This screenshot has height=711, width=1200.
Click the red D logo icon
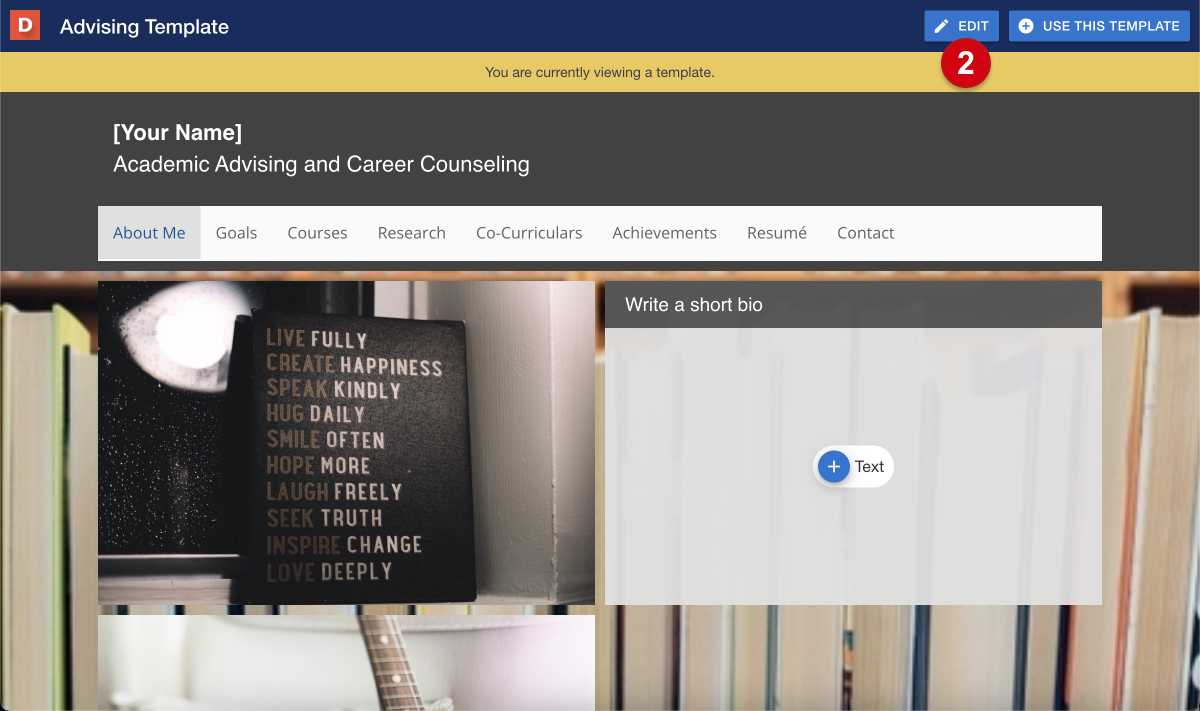[25, 26]
